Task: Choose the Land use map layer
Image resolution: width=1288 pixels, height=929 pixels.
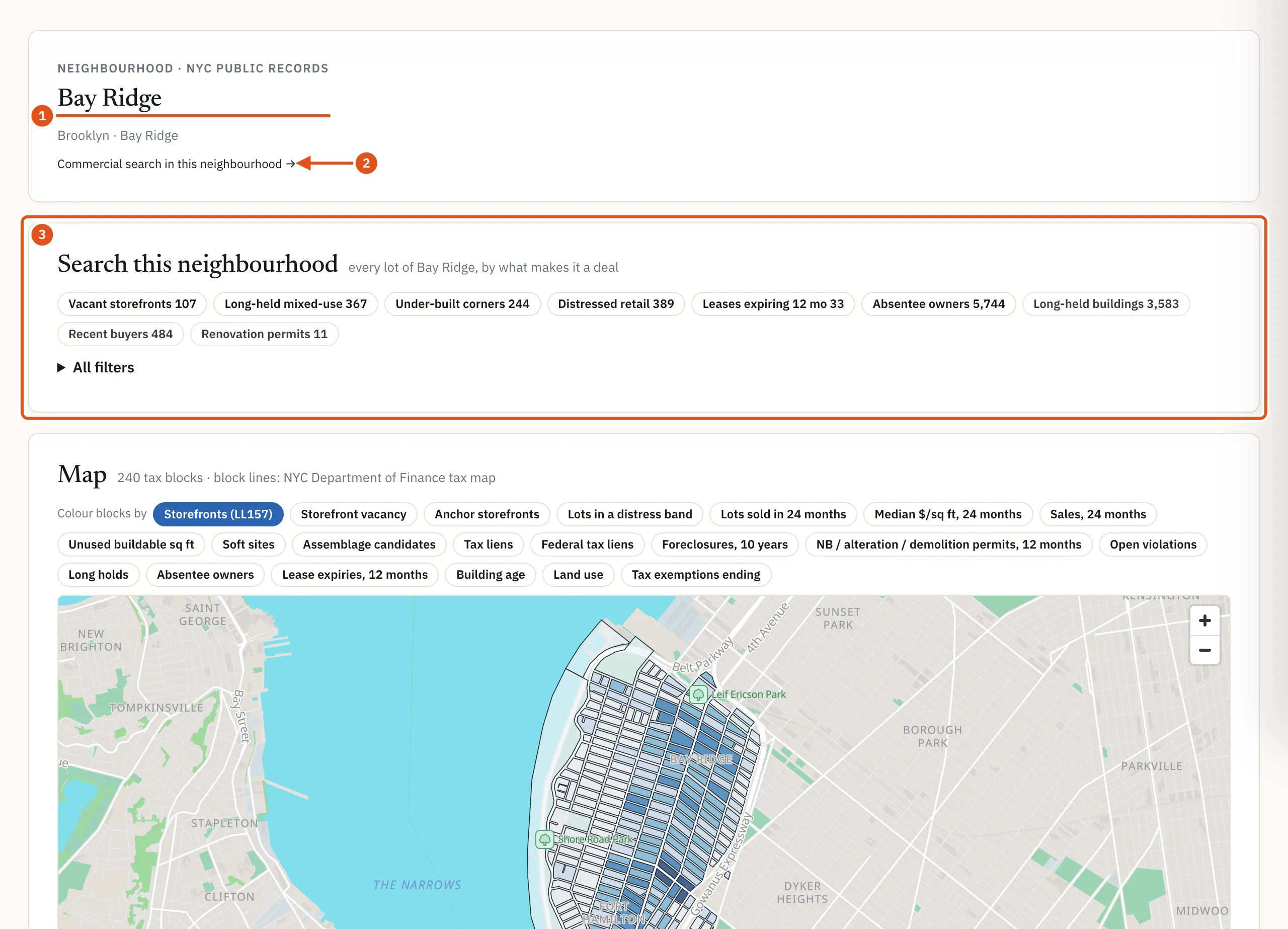Action: click(578, 574)
